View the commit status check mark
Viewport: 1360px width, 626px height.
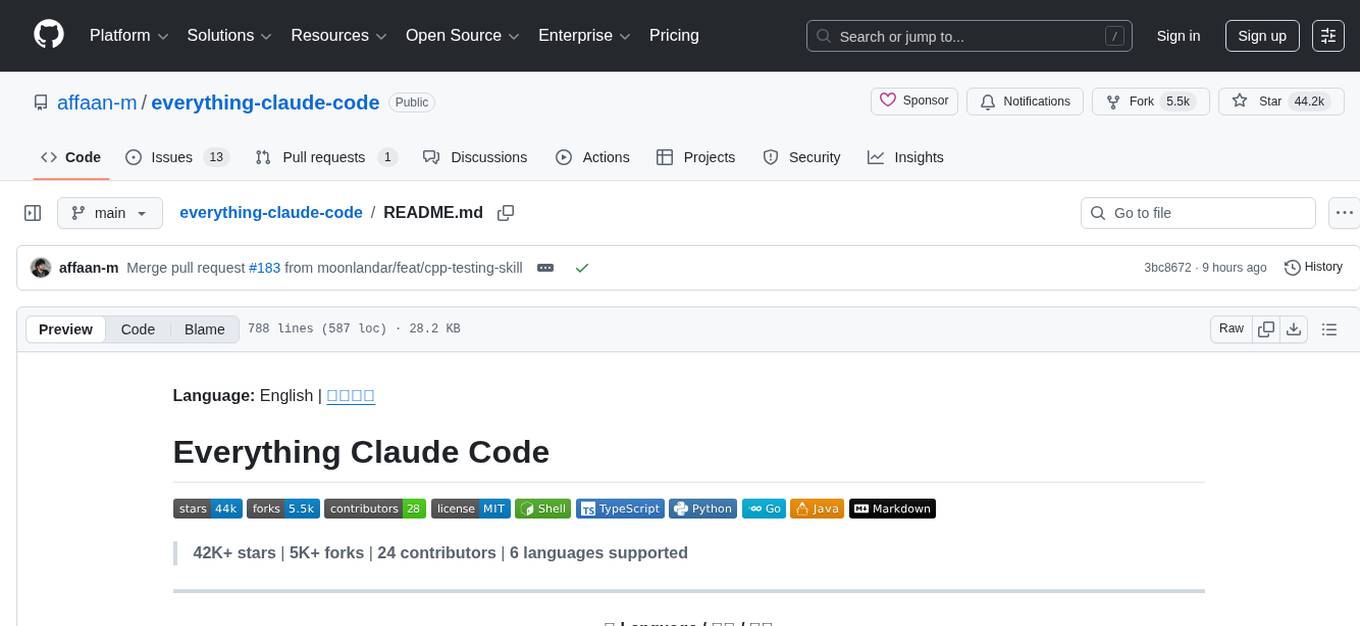point(581,267)
